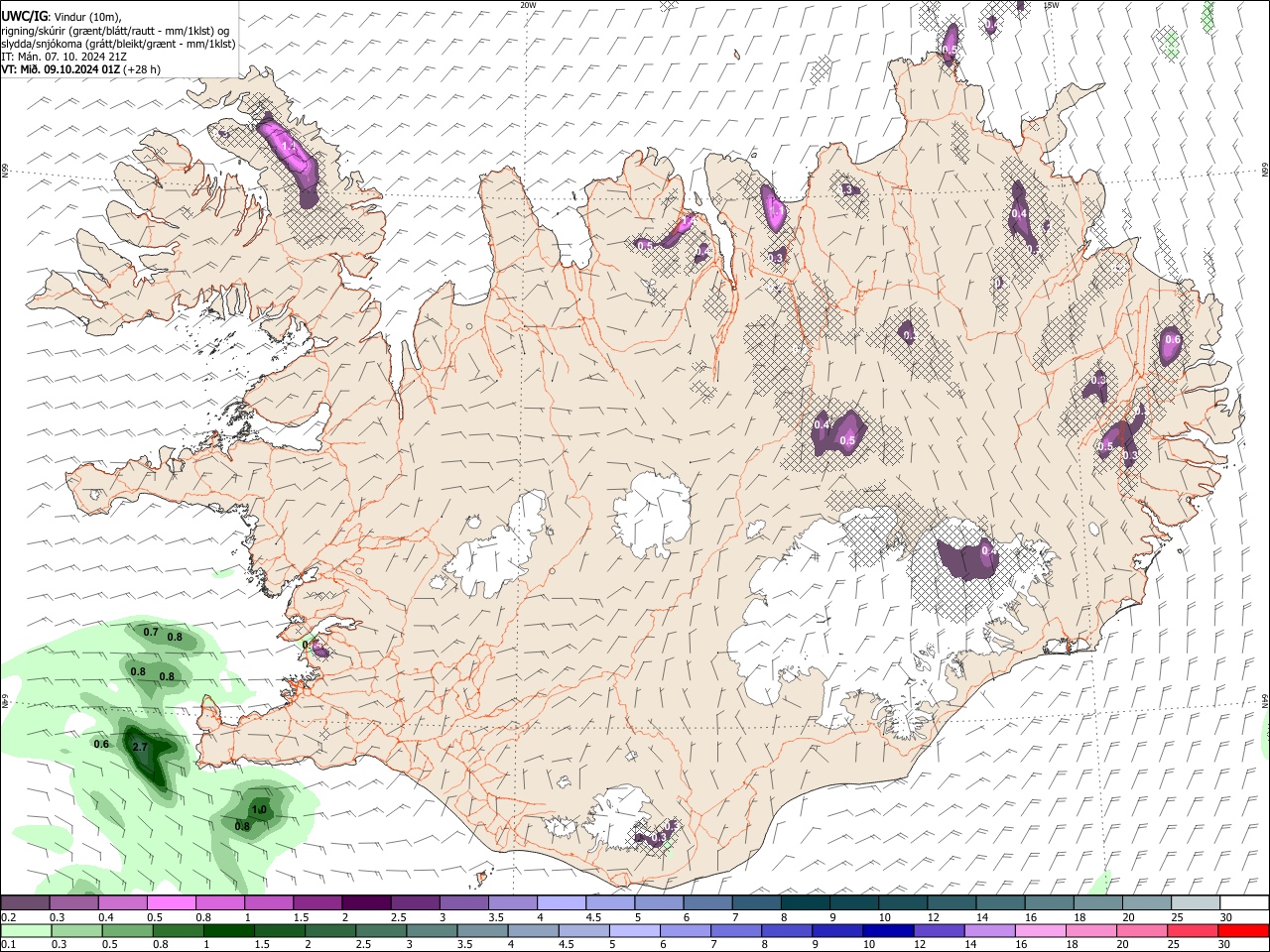Click the 0.1 label on the rain scale
The width and height of the screenshot is (1270, 952).
pos(9,945)
